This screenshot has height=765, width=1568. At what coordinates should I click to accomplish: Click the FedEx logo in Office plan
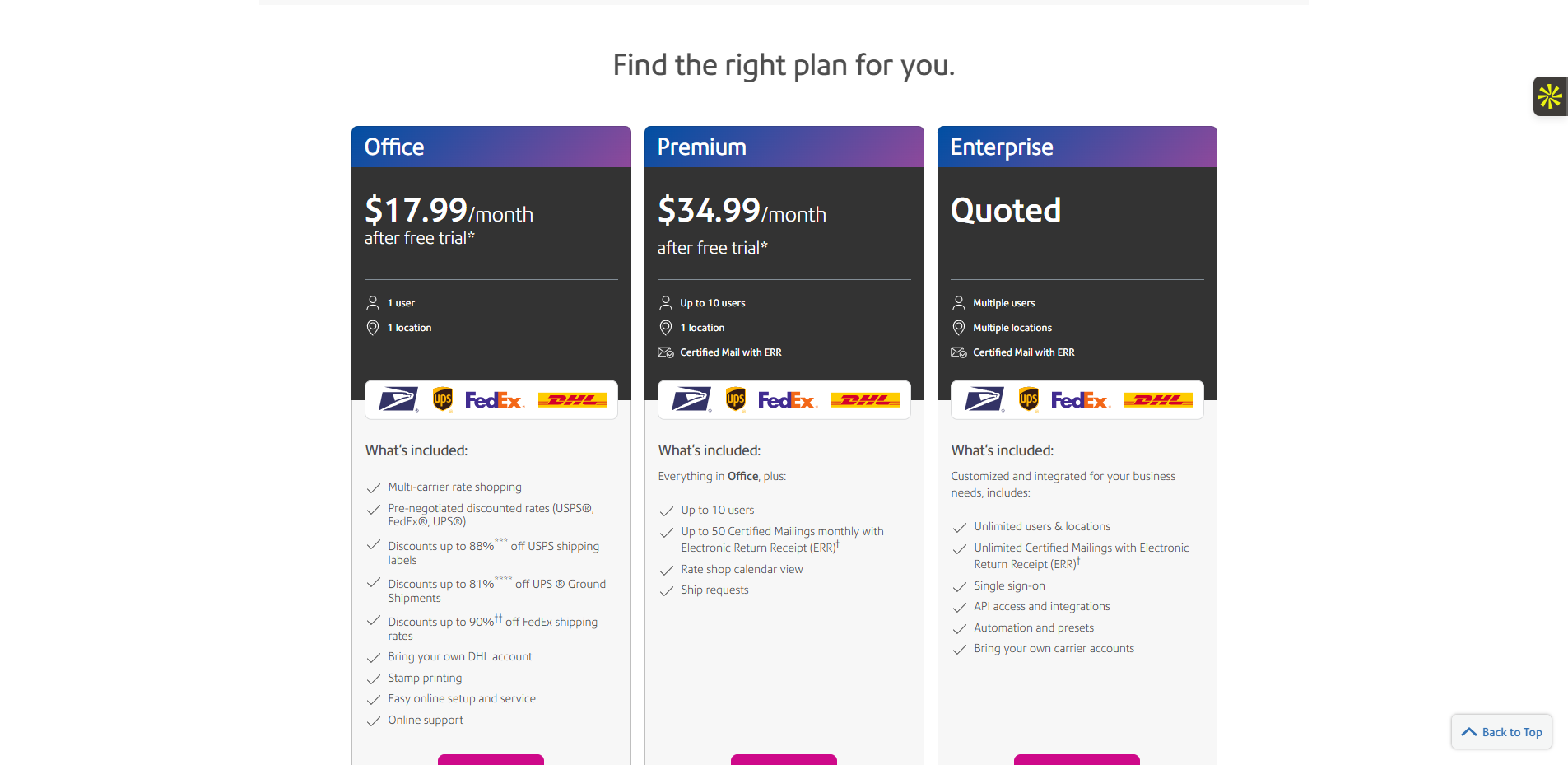point(494,400)
